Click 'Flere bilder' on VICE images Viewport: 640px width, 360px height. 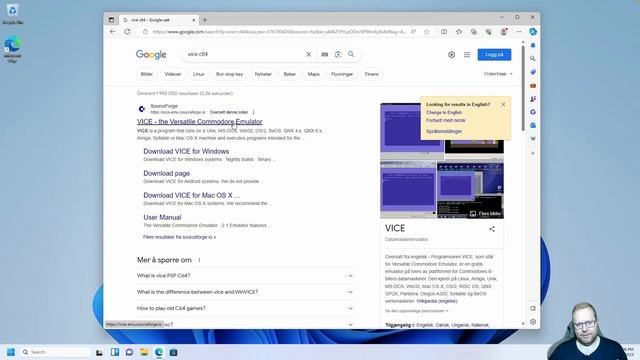pyautogui.click(x=485, y=214)
